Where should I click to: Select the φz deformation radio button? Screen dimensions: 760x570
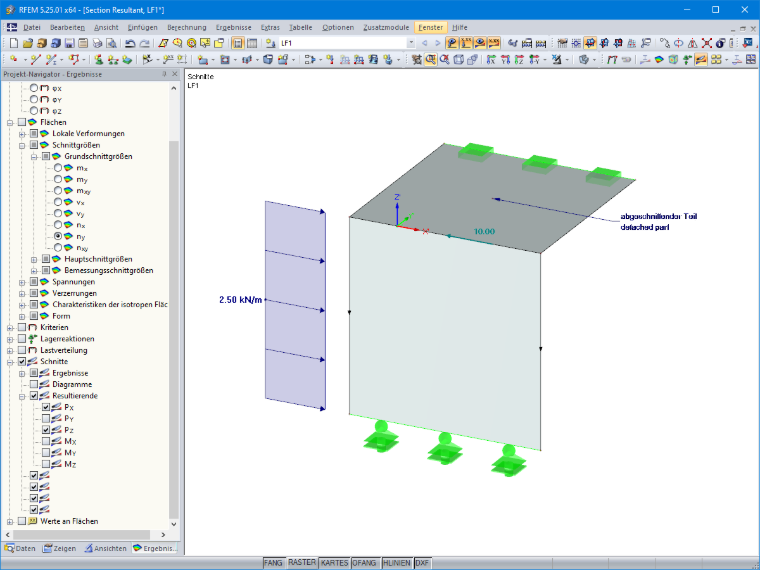34,111
